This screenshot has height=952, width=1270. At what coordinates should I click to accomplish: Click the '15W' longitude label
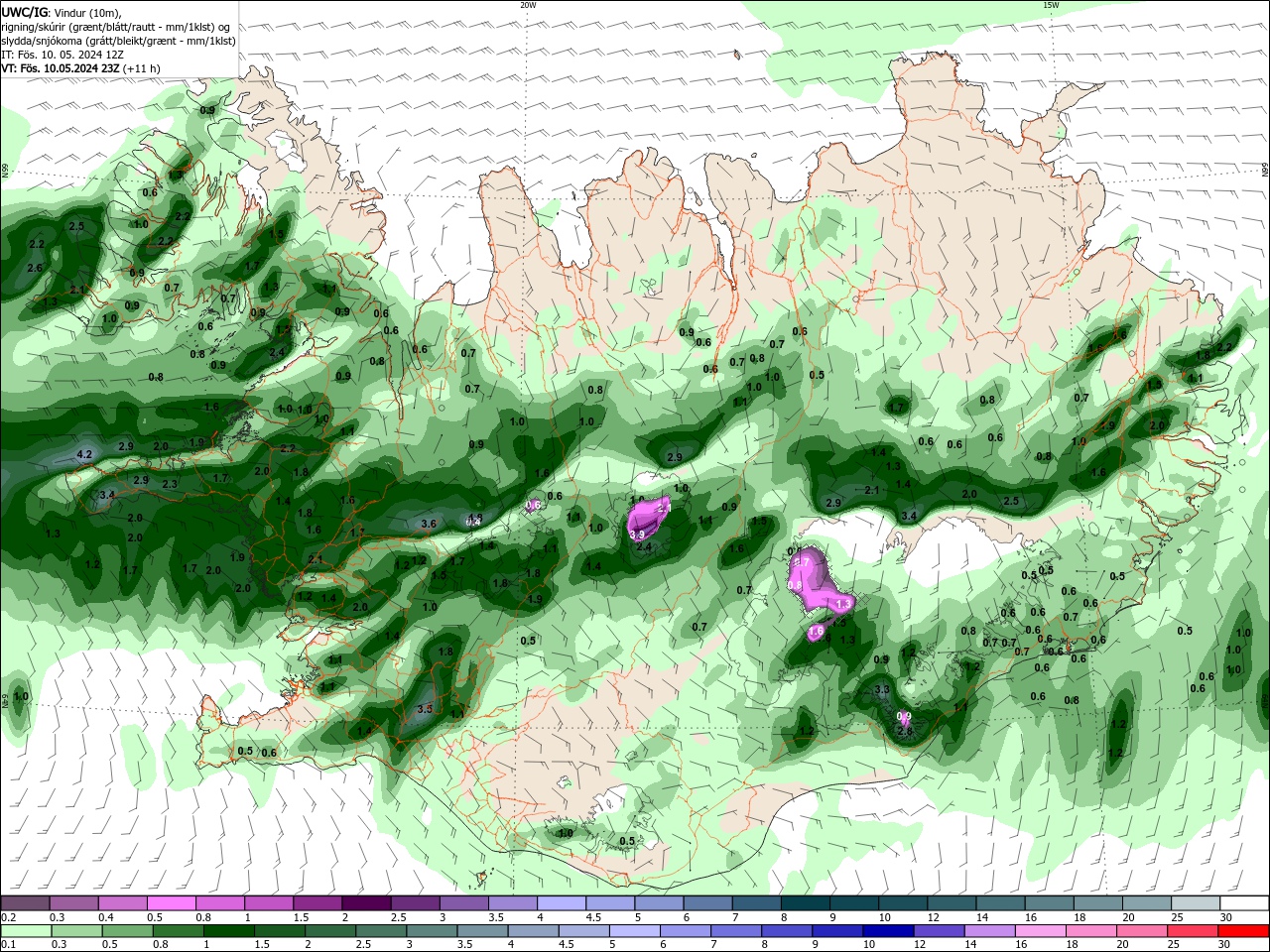click(1051, 5)
